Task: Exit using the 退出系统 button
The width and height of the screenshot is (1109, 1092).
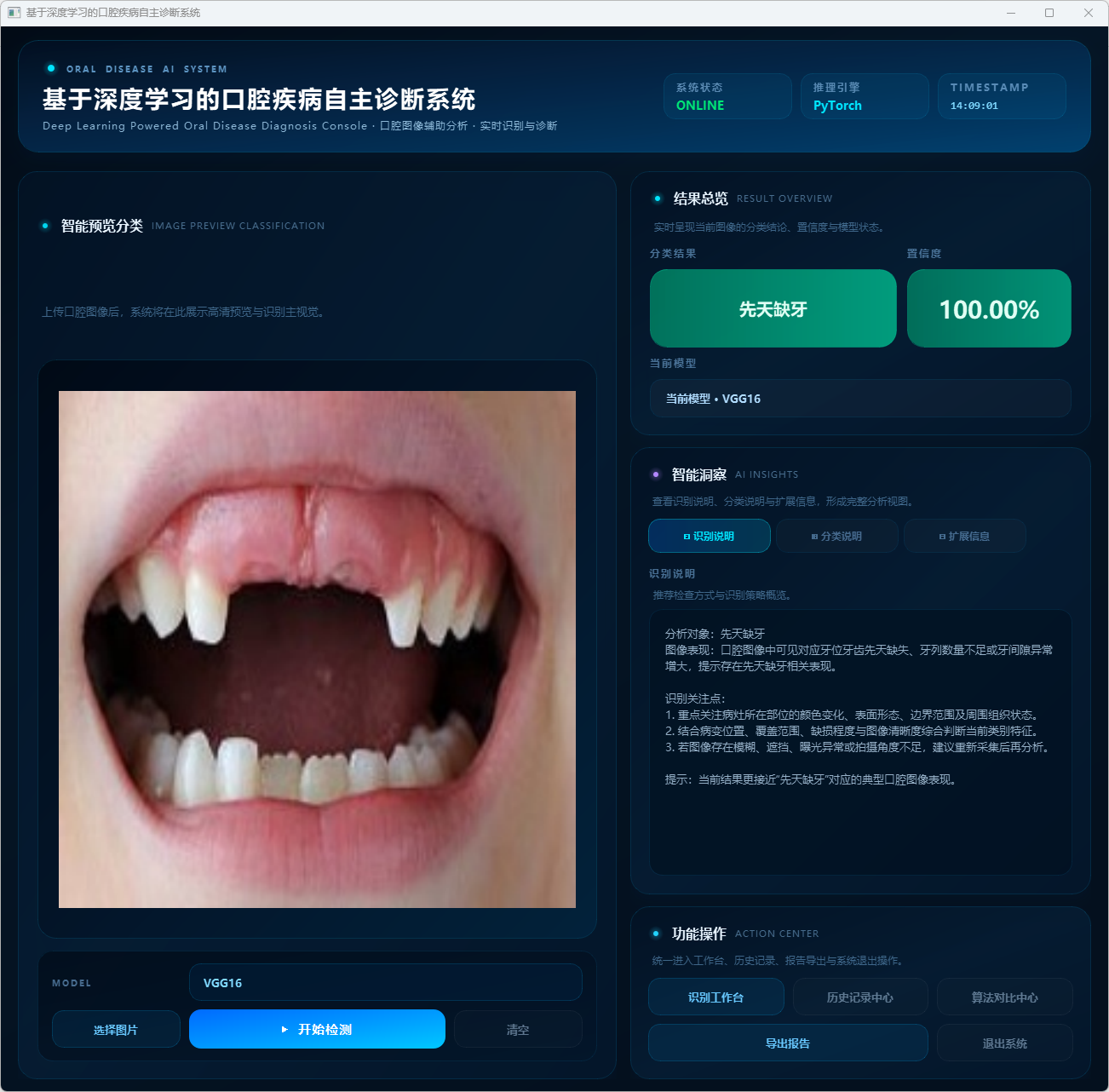Action: pos(1004,1043)
